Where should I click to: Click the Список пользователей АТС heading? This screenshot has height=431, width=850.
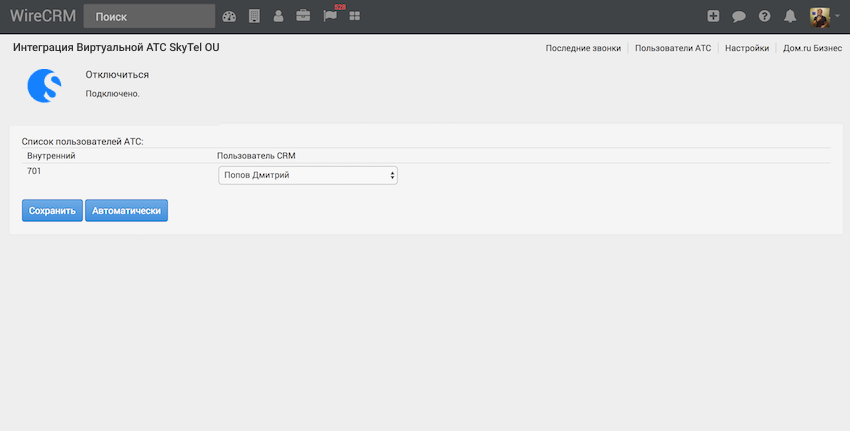tap(82, 141)
